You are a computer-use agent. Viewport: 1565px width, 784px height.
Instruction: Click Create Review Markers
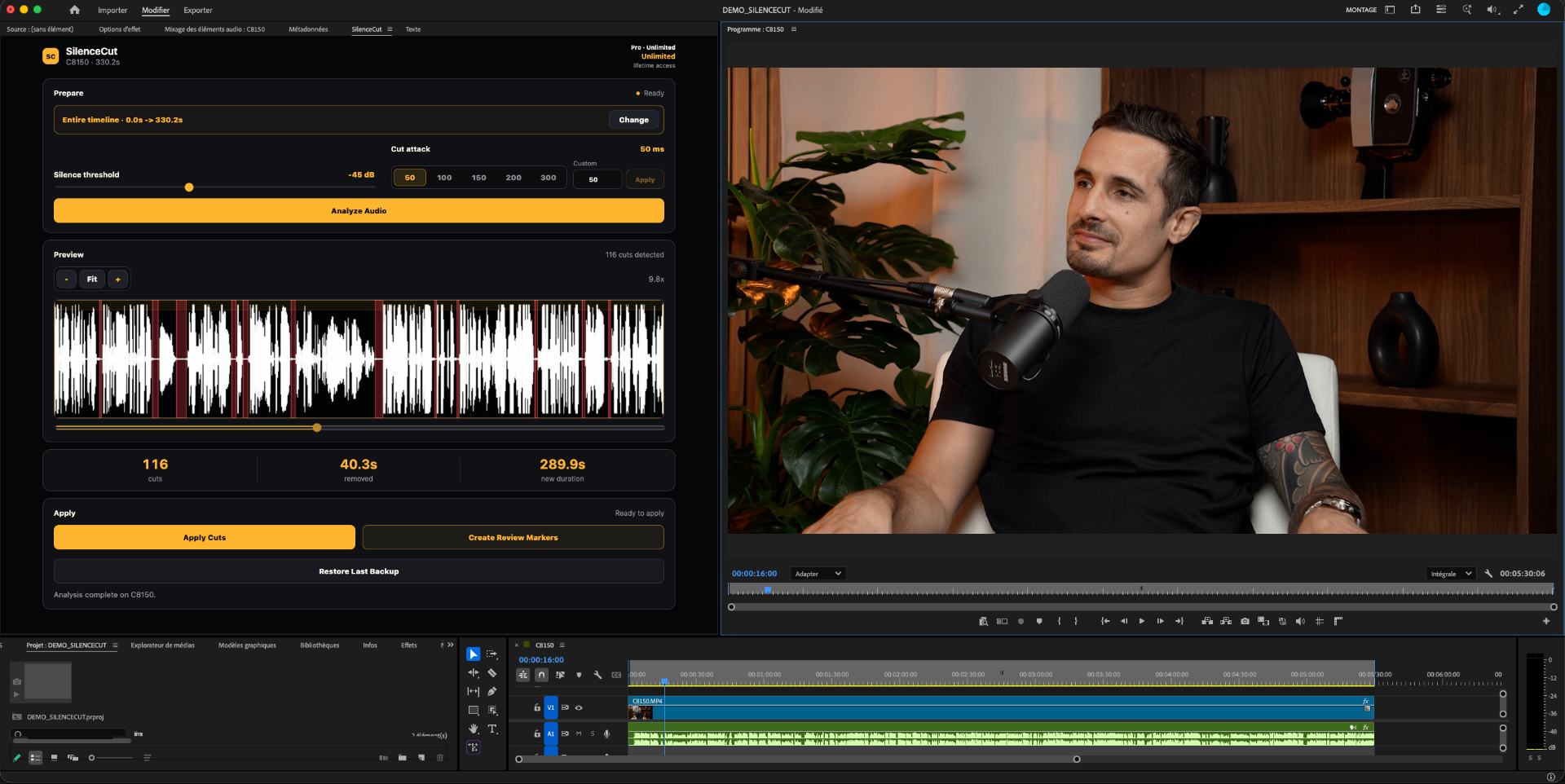(x=514, y=538)
